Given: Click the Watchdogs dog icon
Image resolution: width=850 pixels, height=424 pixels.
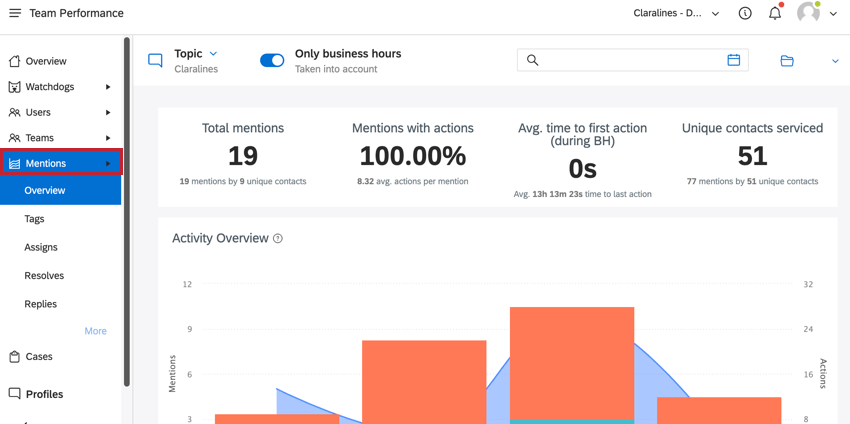Looking at the screenshot, I should coord(15,87).
